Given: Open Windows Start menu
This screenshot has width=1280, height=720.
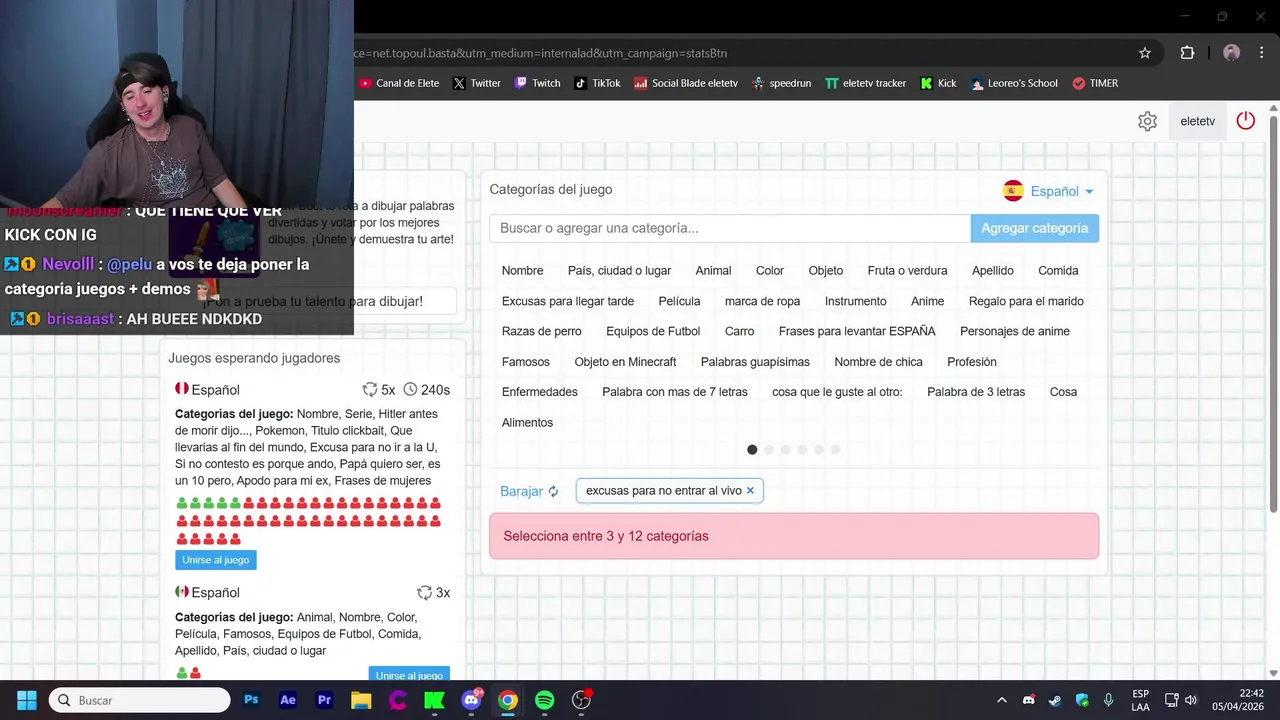Looking at the screenshot, I should click(x=27, y=700).
